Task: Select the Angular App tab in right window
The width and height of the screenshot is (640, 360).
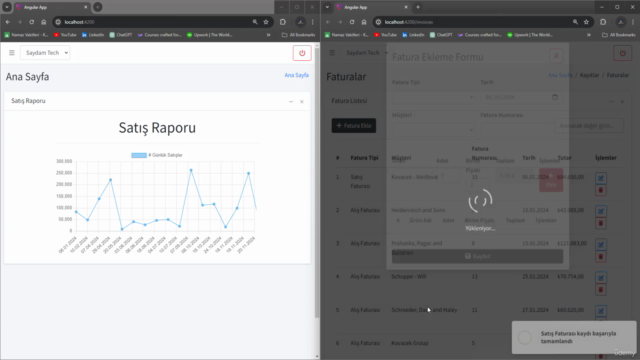Action: click(x=371, y=7)
